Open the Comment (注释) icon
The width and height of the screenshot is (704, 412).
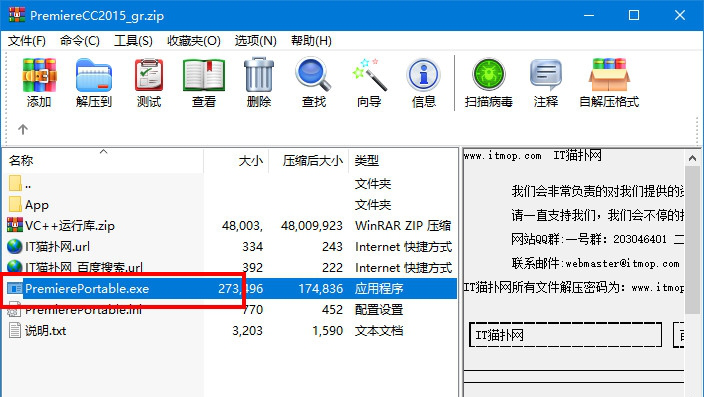tap(546, 75)
